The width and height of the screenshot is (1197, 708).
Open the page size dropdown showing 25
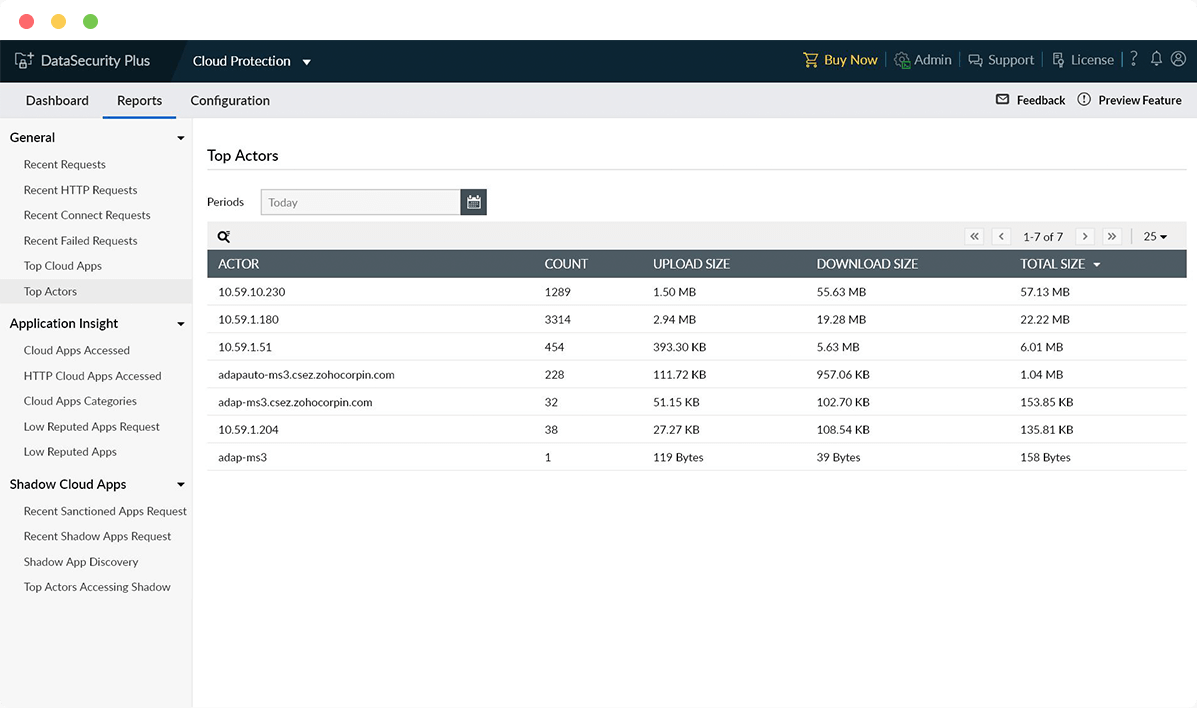(1154, 236)
